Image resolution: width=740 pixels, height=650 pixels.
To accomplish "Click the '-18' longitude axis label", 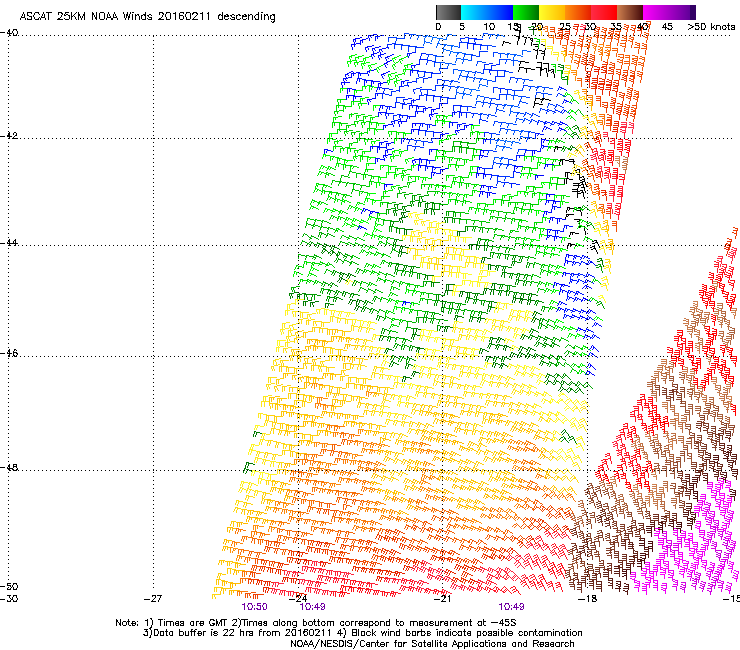I will (587, 599).
